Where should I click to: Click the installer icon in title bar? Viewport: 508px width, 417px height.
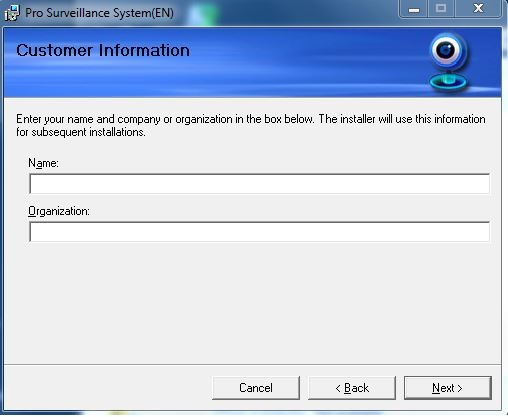click(x=12, y=13)
